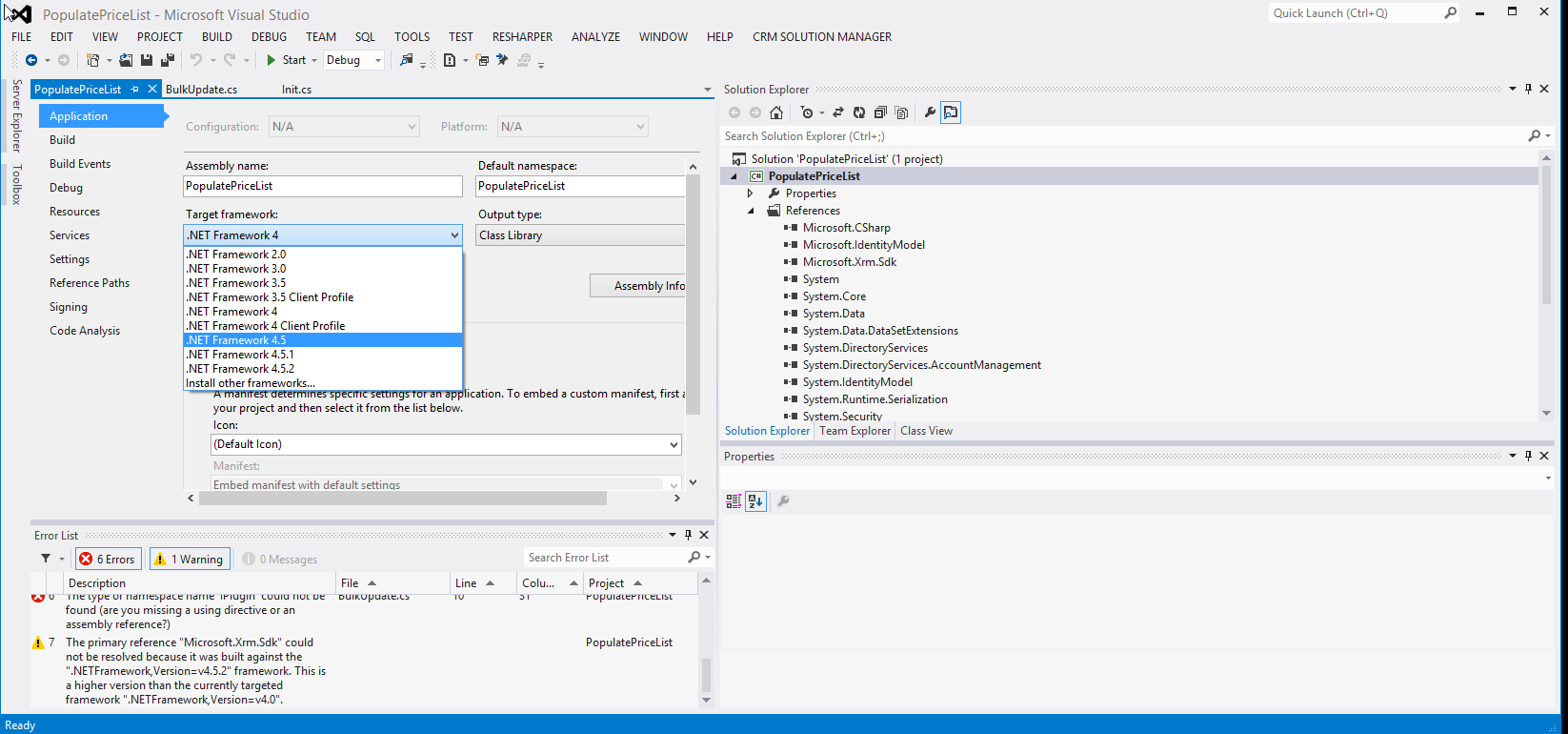
Task: Click the Solution Explorer search magnifier icon
Action: (x=1534, y=136)
